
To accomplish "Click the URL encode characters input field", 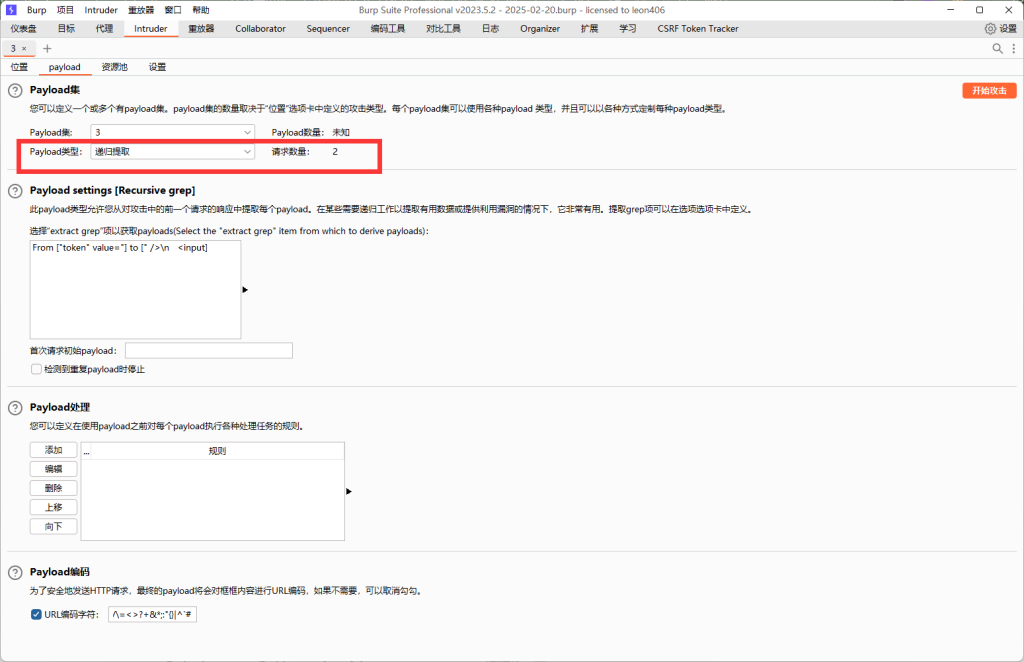I will pos(152,614).
